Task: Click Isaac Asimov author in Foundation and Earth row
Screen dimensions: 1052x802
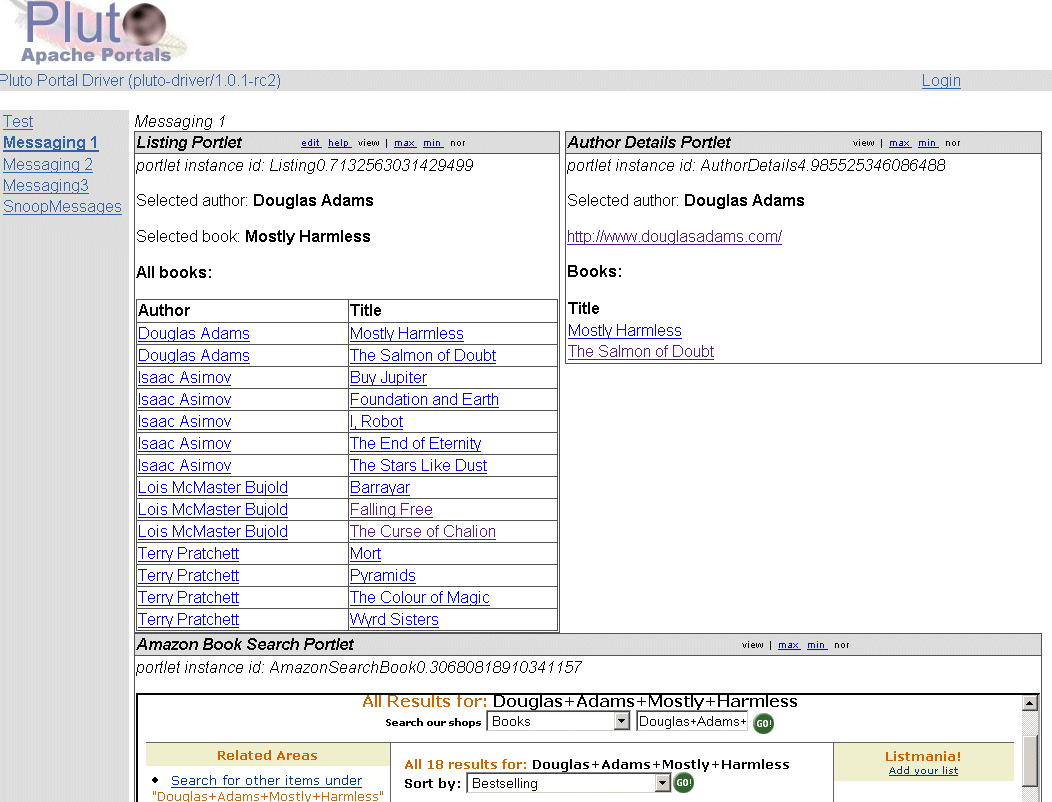Action: [184, 399]
